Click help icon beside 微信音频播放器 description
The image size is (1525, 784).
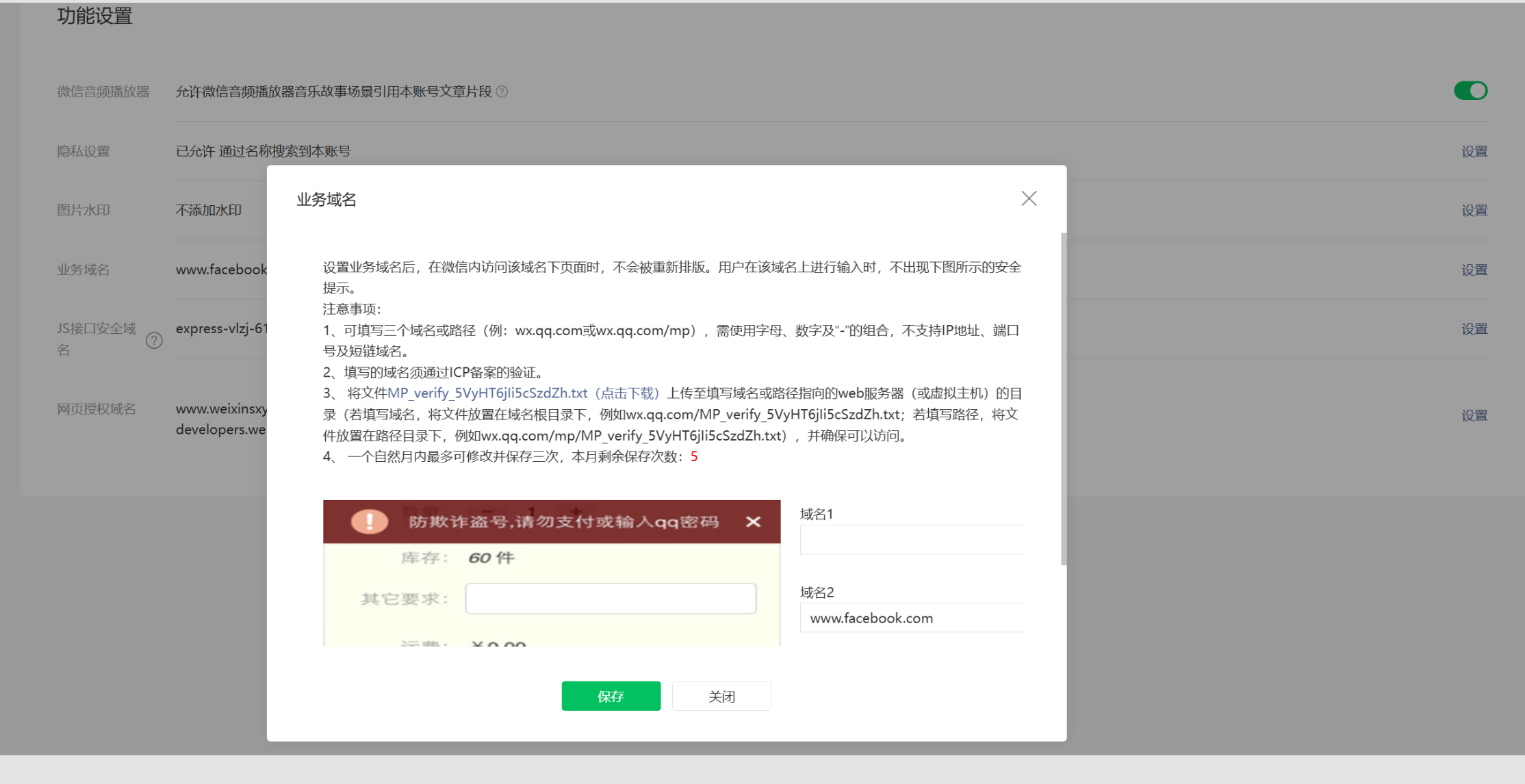point(502,92)
